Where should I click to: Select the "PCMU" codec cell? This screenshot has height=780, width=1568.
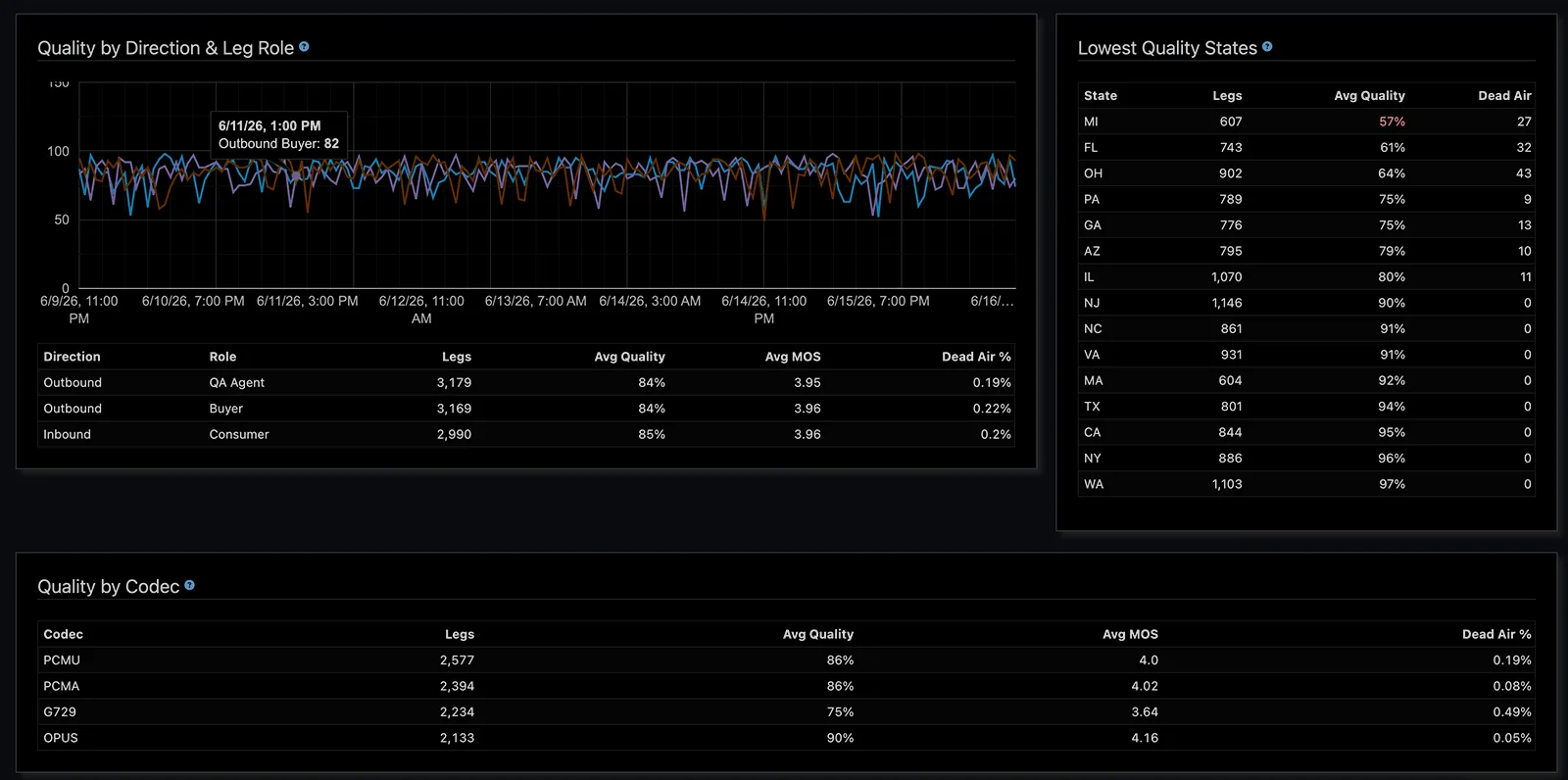[62, 660]
